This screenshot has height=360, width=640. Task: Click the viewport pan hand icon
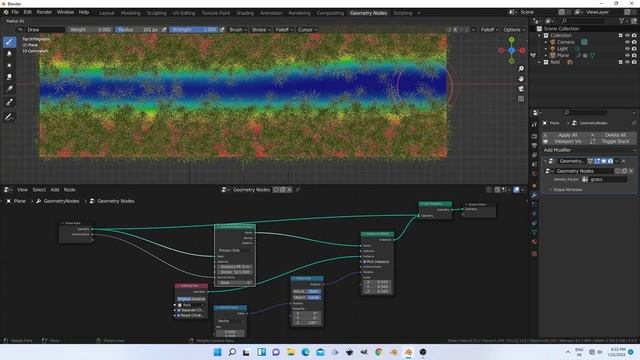tap(521, 78)
